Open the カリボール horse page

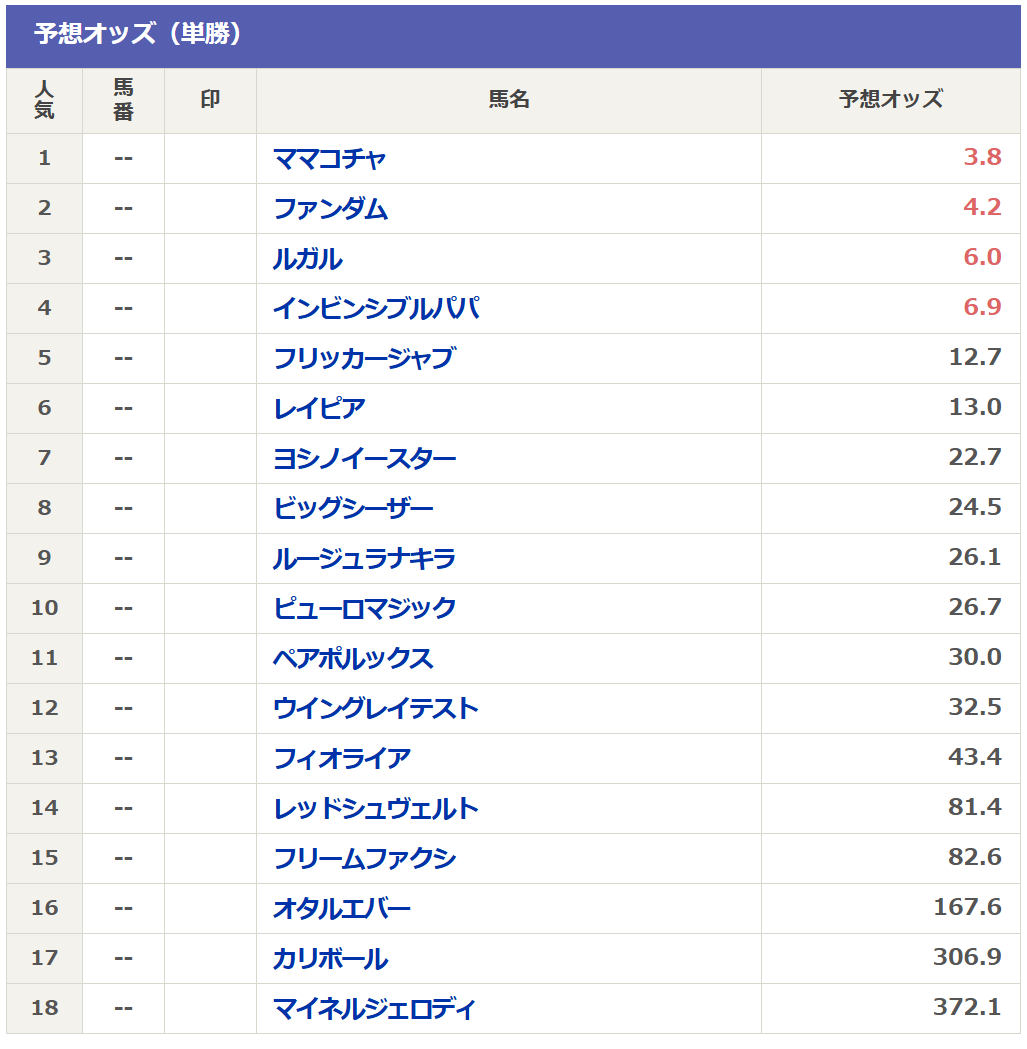tap(330, 959)
